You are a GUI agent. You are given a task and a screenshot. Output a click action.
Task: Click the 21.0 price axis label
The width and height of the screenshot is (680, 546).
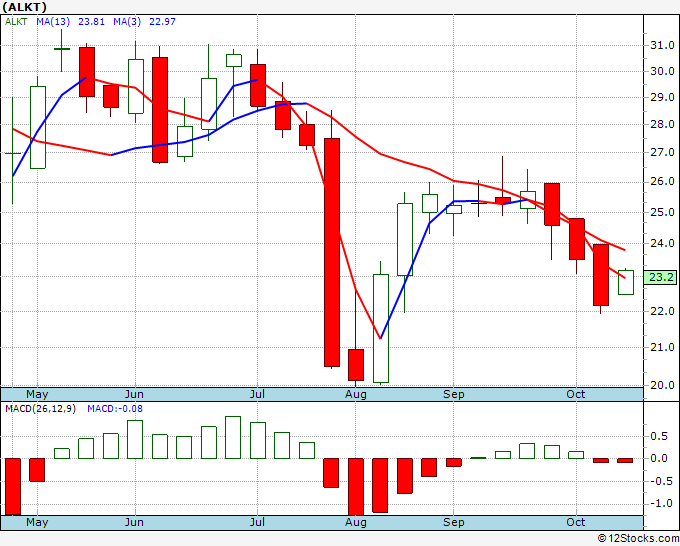click(662, 347)
